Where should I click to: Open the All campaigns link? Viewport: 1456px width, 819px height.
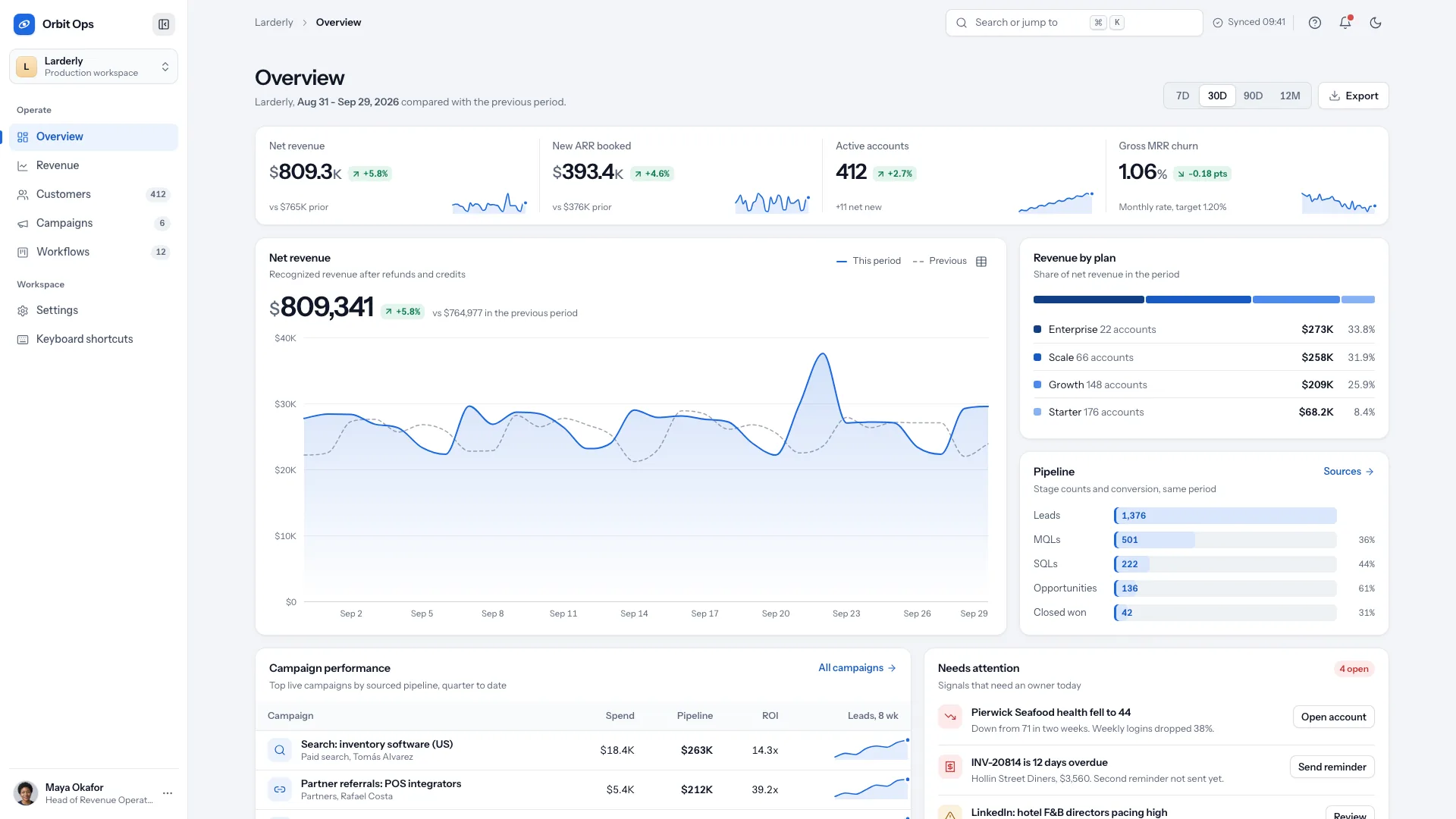click(857, 668)
